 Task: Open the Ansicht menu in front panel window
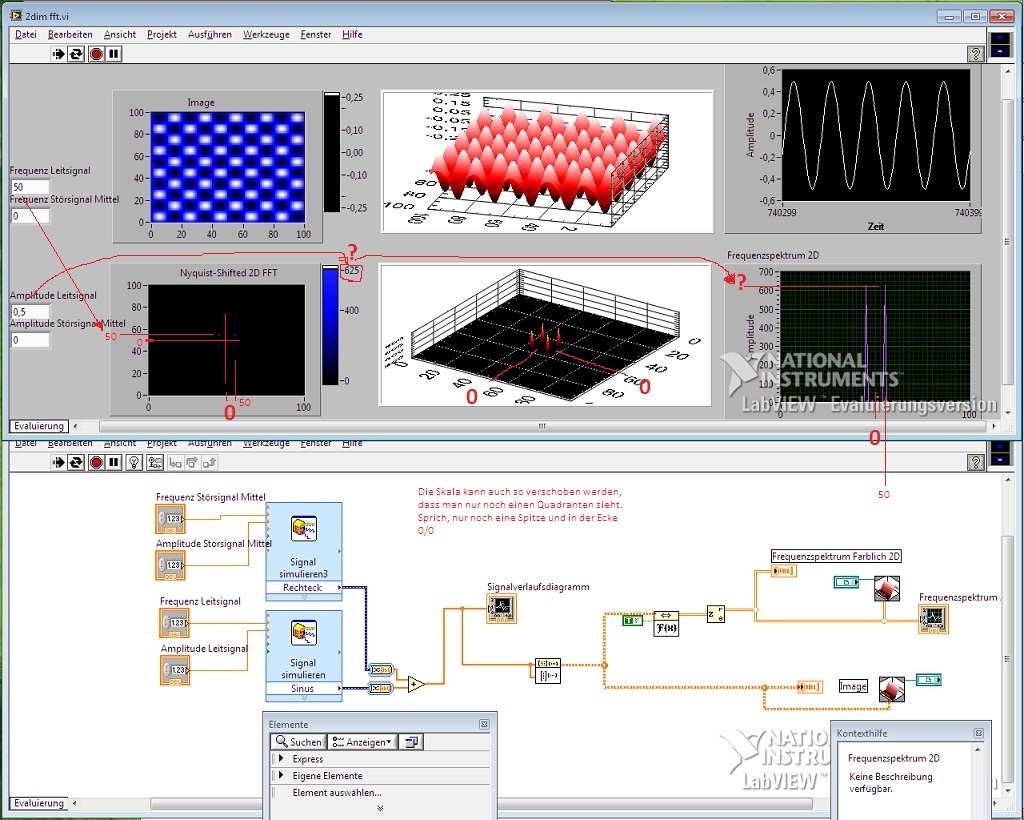(120, 35)
